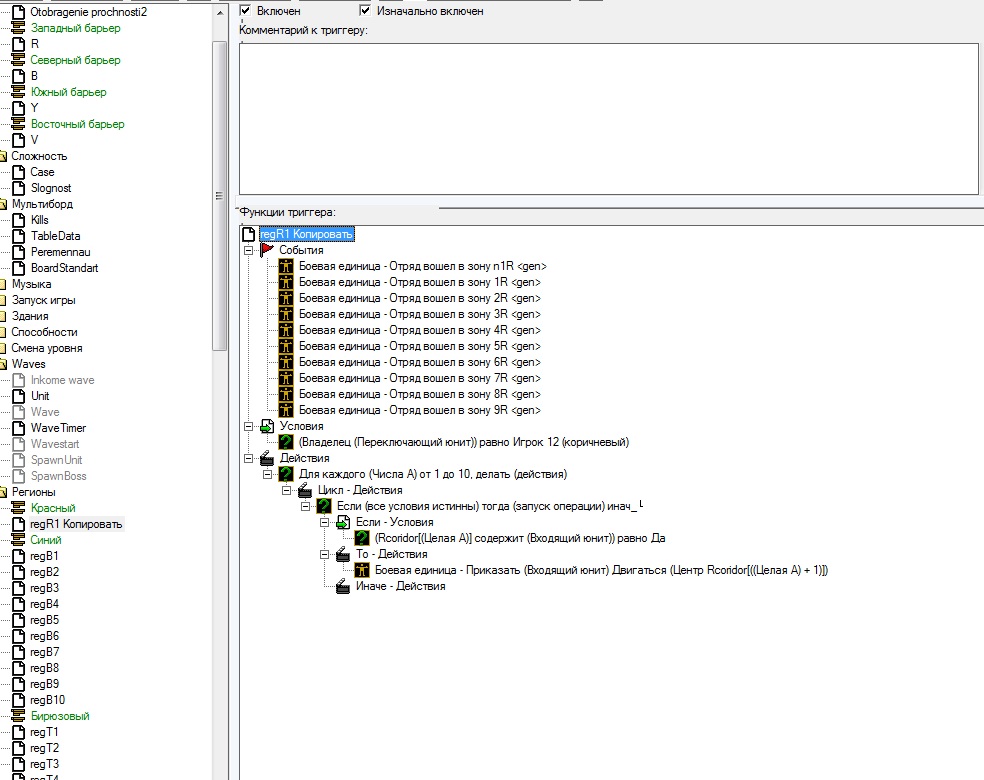Click the Для каждого loop question-mark icon
Screen dimensions: 984x780
tap(286, 474)
